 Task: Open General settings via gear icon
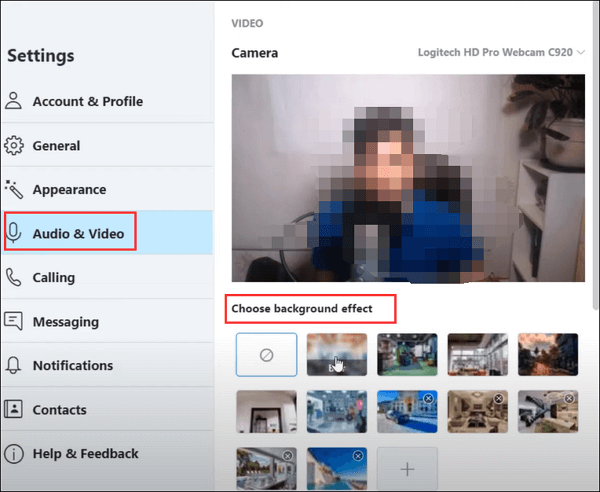[14, 145]
